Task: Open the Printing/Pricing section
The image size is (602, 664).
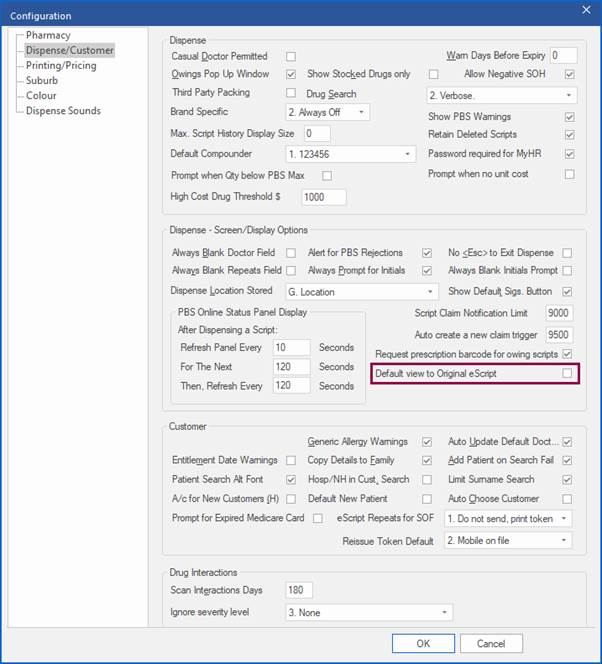Action: [61, 65]
